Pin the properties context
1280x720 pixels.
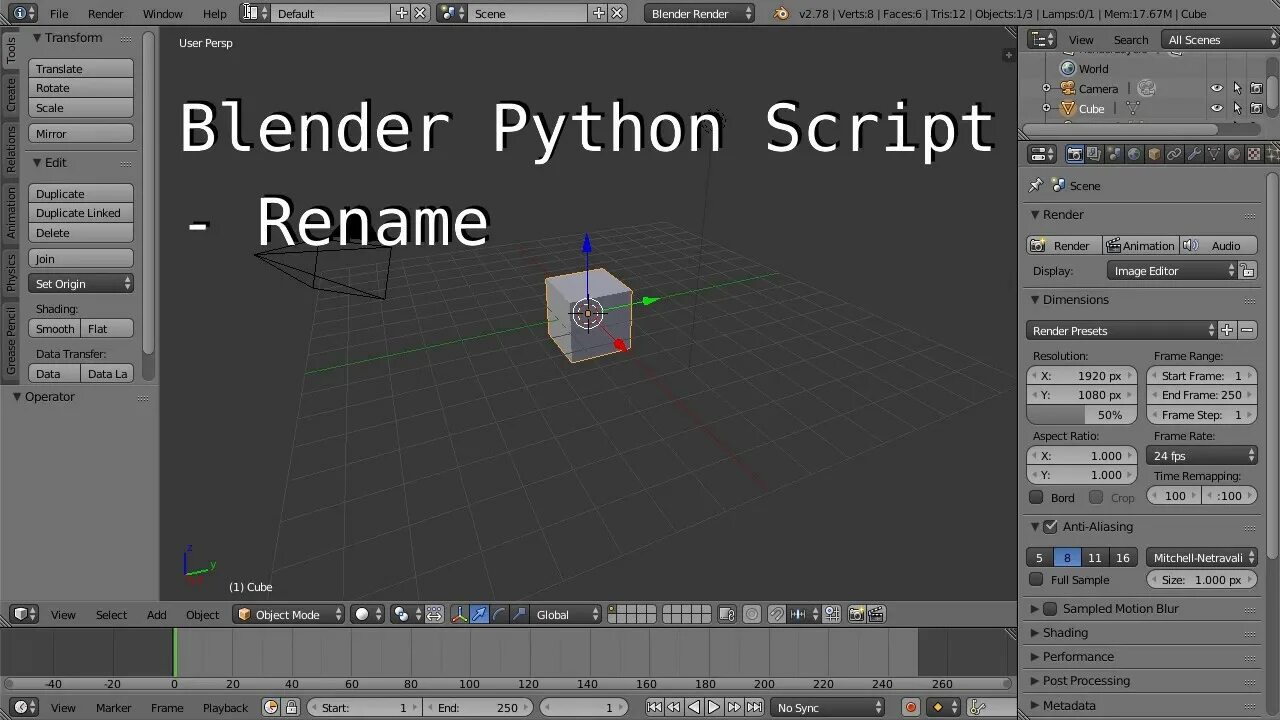[x=1035, y=185]
